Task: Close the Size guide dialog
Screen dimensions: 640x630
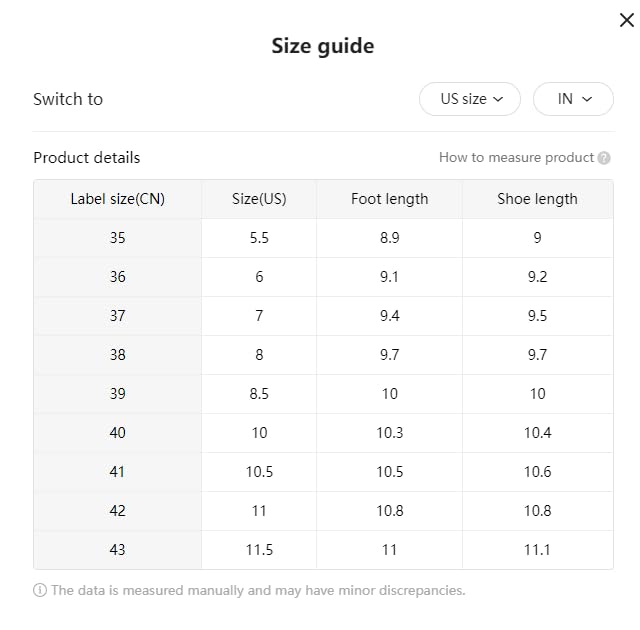Action: [x=627, y=20]
